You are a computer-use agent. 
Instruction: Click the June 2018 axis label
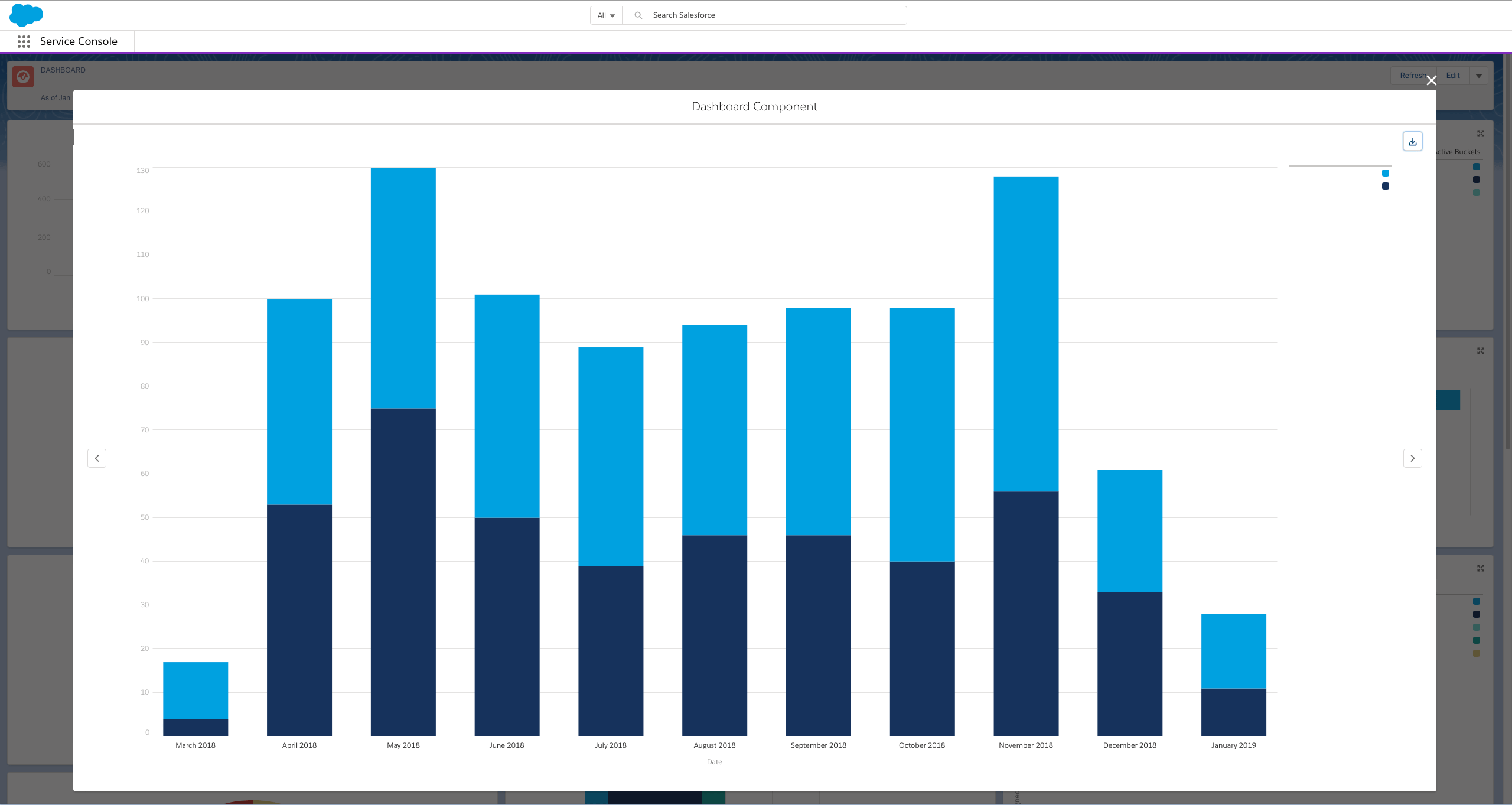[x=507, y=745]
